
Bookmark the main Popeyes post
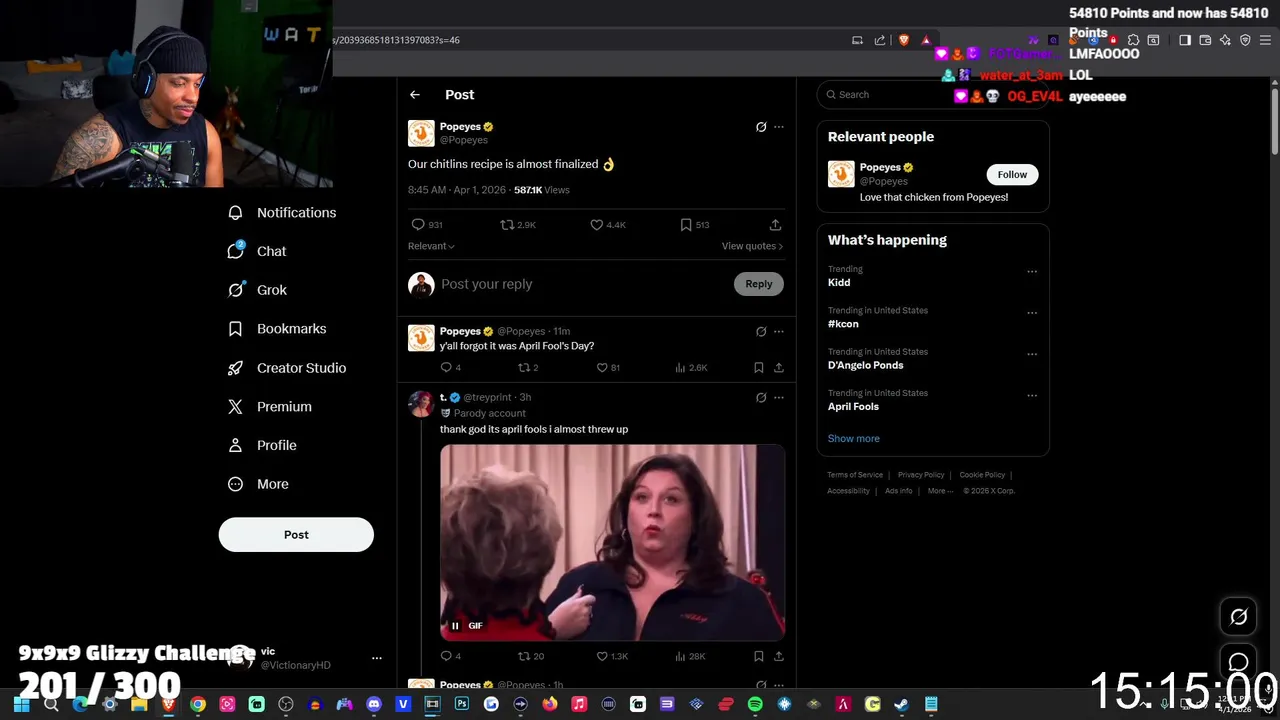(x=695, y=225)
